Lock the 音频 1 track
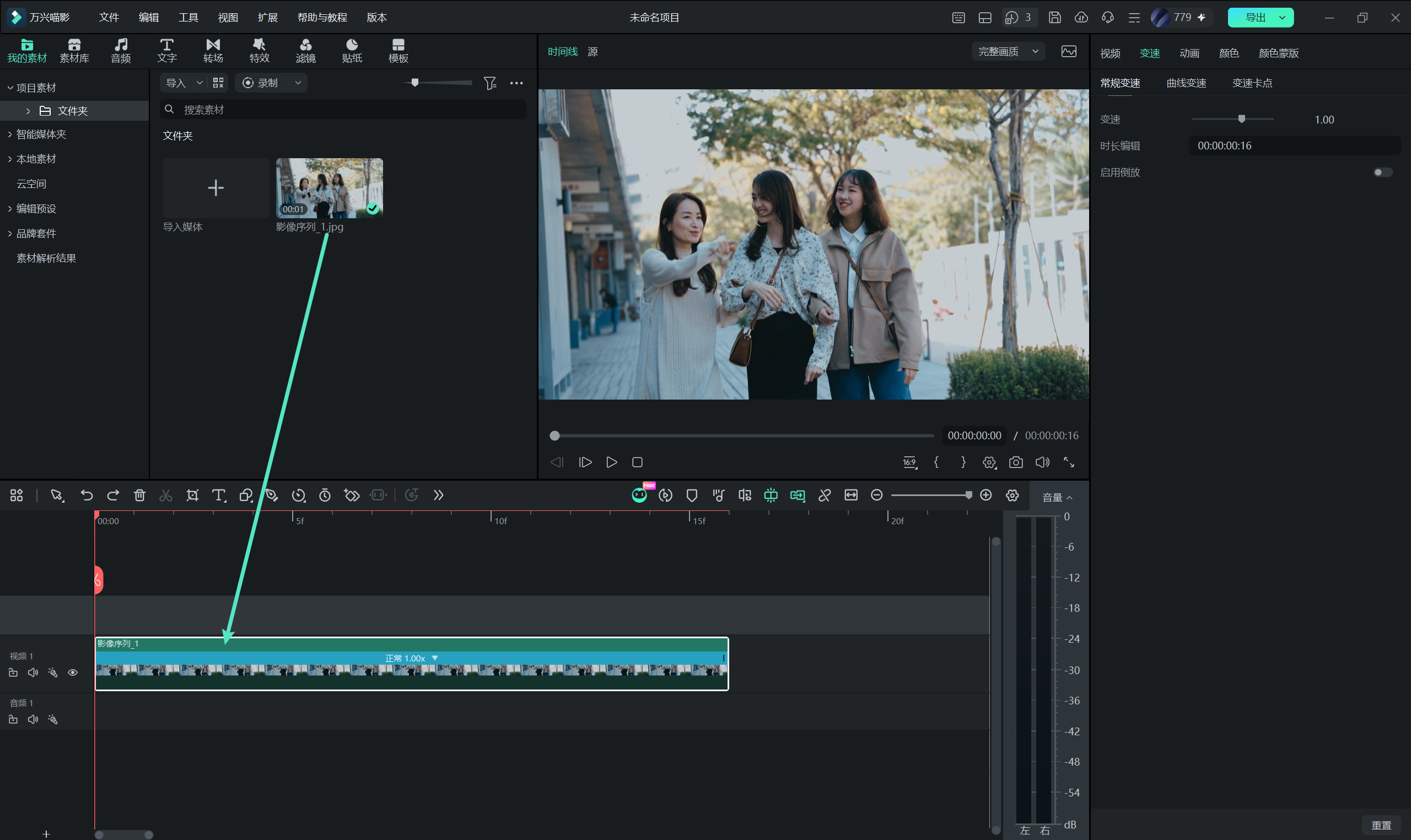Screen dimensions: 1411x840 pos(13,719)
